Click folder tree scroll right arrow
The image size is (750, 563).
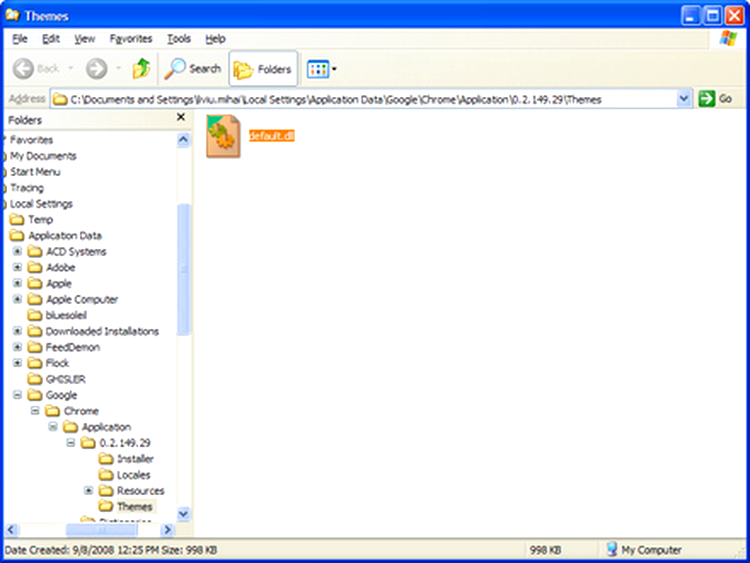[x=167, y=530]
